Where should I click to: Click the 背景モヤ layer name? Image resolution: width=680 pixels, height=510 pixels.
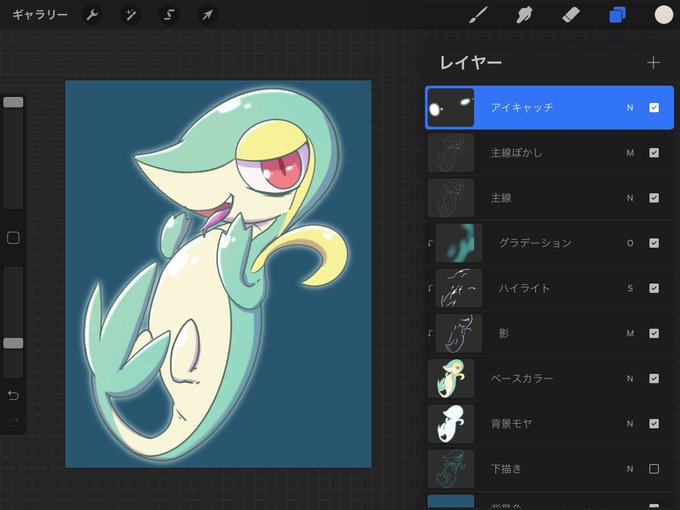point(511,424)
